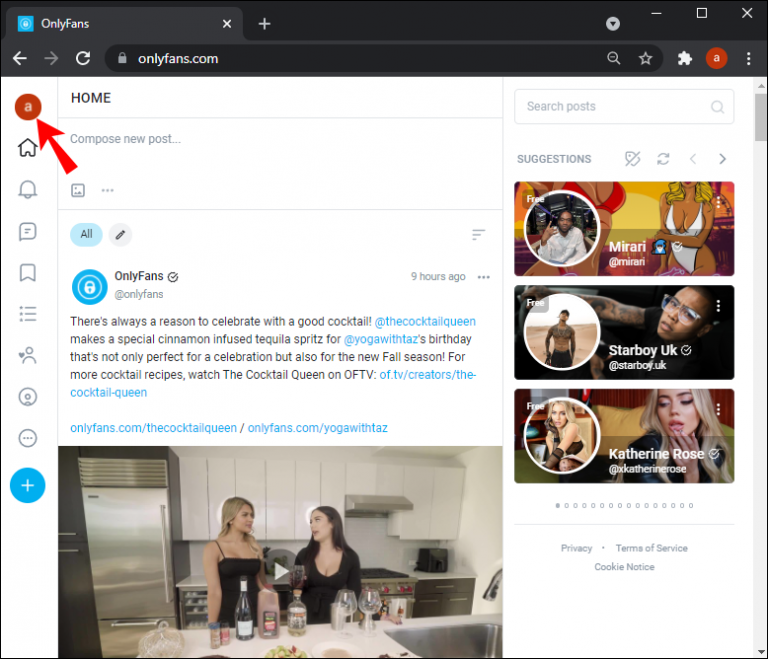Open Katherine Rose suggestion card
Viewport: 768px width, 659px height.
624,436
